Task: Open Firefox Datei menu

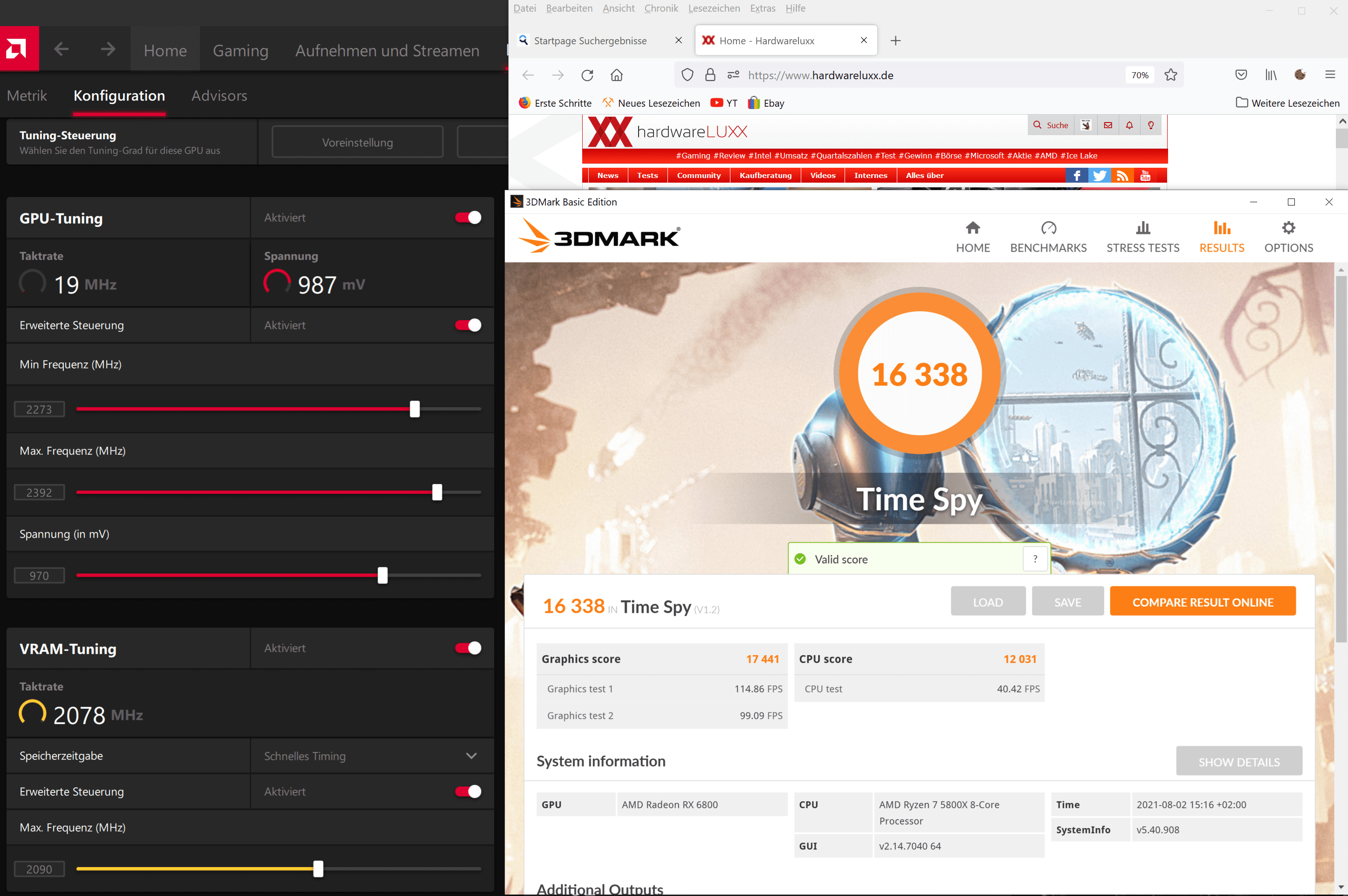Action: 525,8
